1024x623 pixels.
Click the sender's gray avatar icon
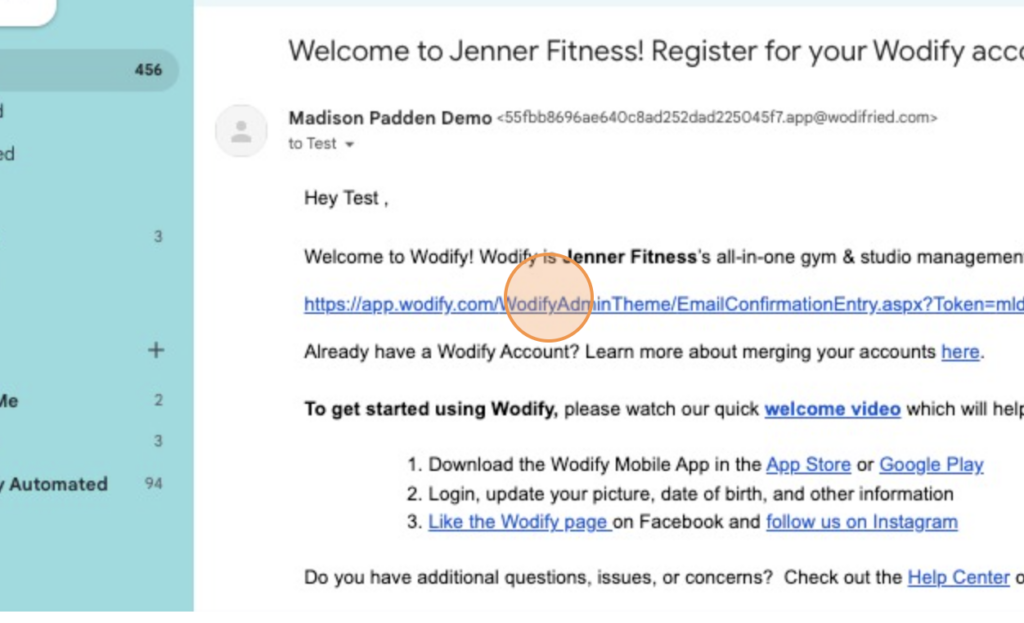tap(241, 131)
